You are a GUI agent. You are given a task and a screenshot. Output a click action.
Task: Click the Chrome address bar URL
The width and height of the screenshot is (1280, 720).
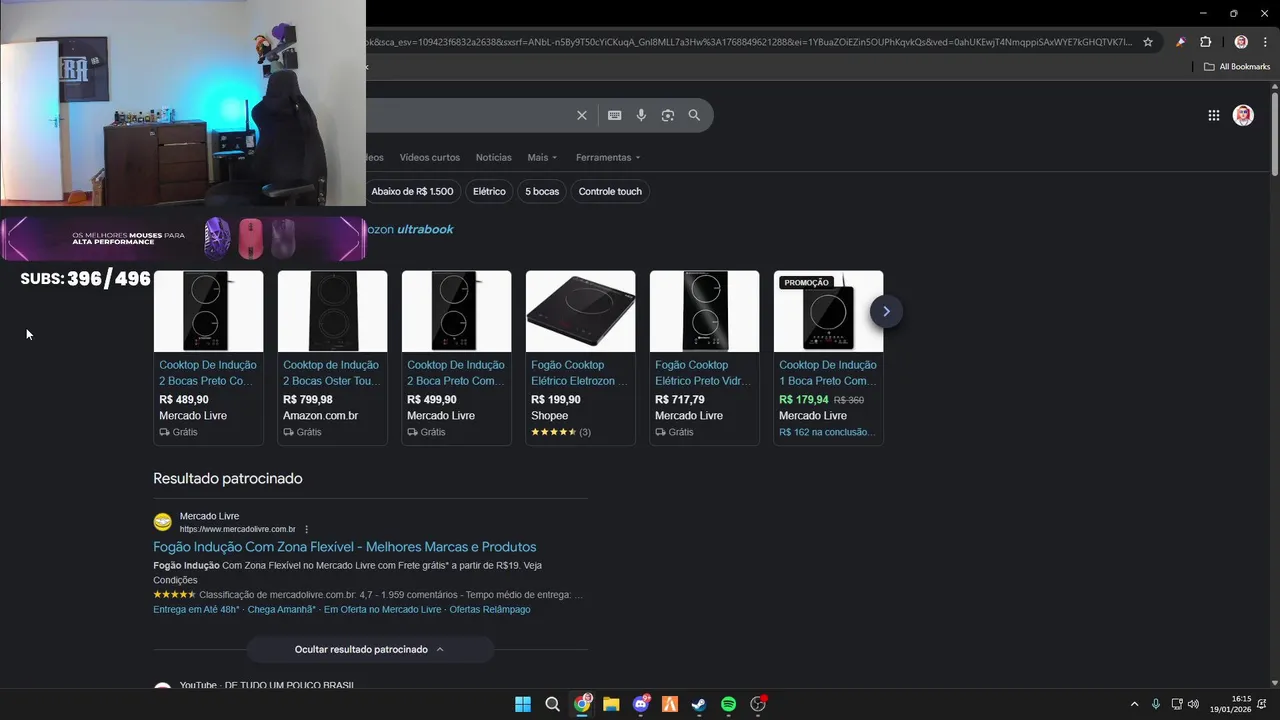tap(750, 42)
